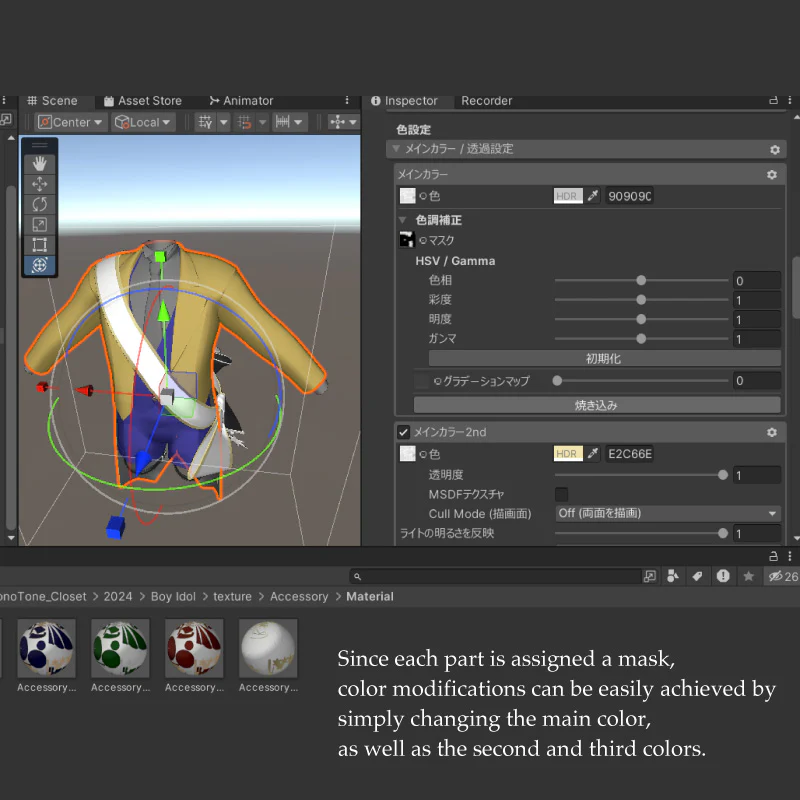Open the Inspector panel more-options menu
Screen dimensions: 800x800
click(x=789, y=100)
